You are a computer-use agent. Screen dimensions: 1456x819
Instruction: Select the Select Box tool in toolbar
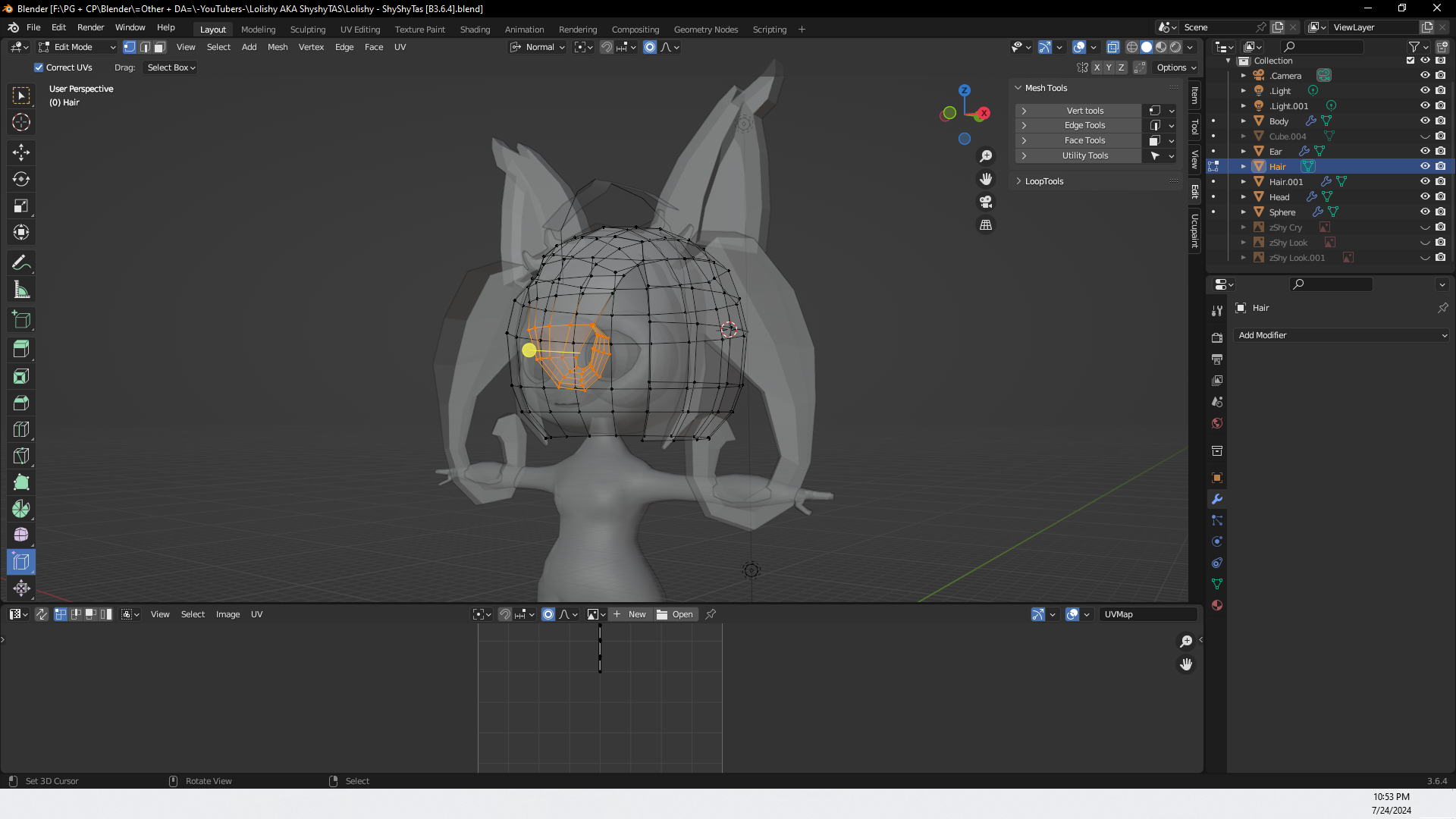21,96
